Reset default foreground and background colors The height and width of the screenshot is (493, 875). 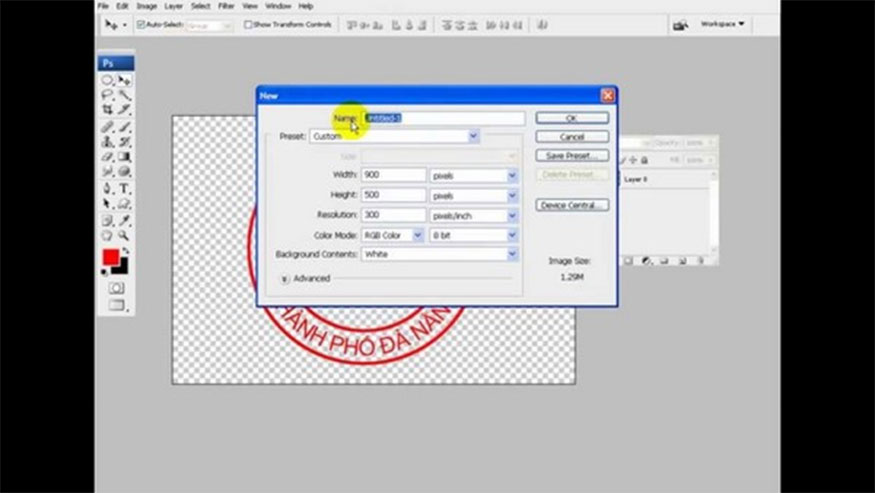pos(104,272)
